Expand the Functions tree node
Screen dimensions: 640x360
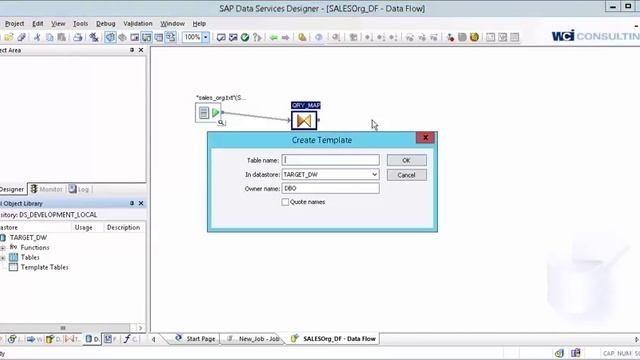point(3,248)
